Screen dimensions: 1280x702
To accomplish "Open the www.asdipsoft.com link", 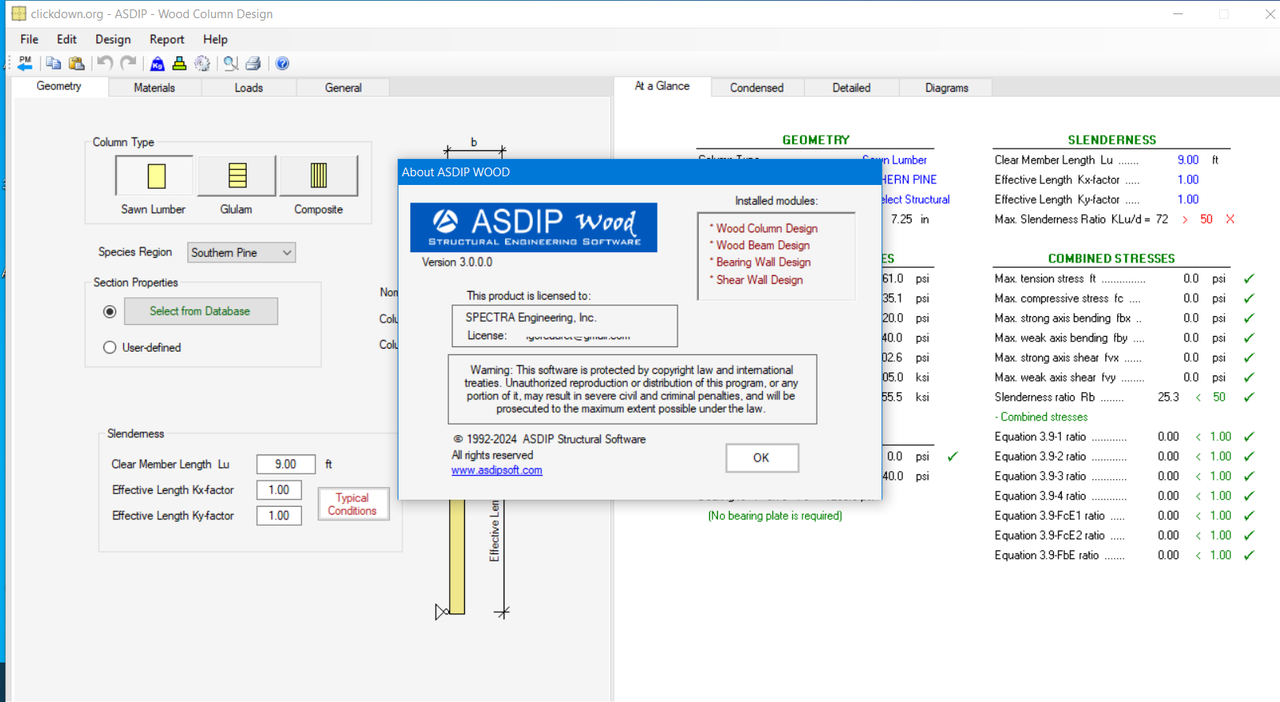I will (x=497, y=470).
